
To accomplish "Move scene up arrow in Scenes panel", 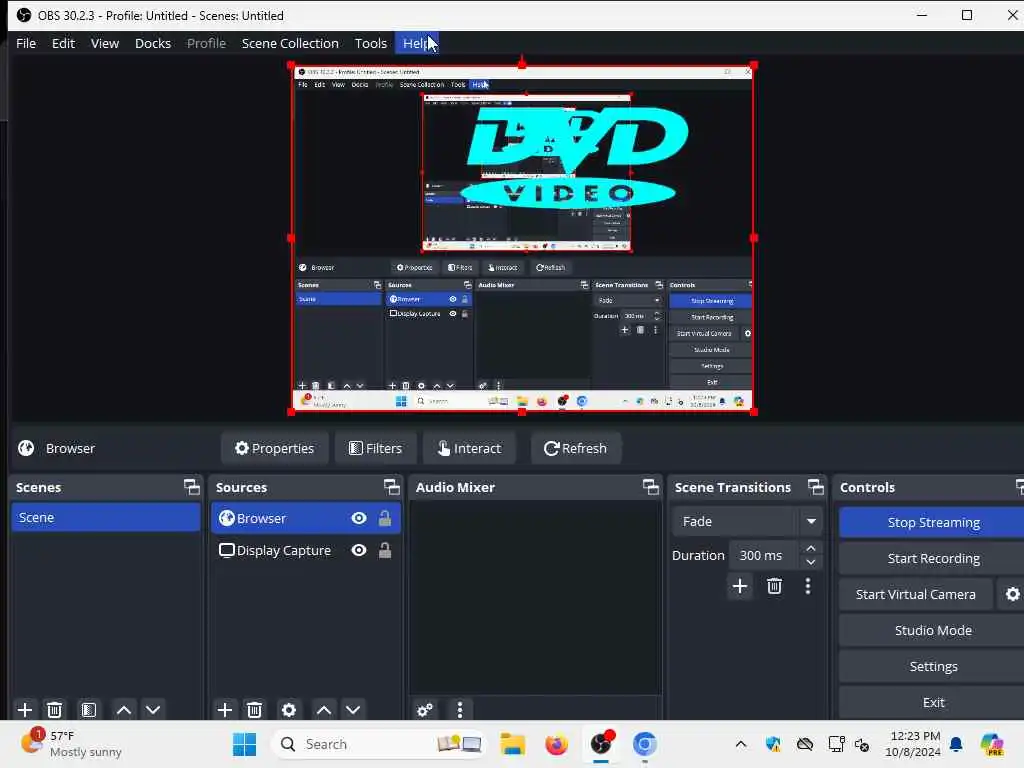I will click(x=123, y=710).
